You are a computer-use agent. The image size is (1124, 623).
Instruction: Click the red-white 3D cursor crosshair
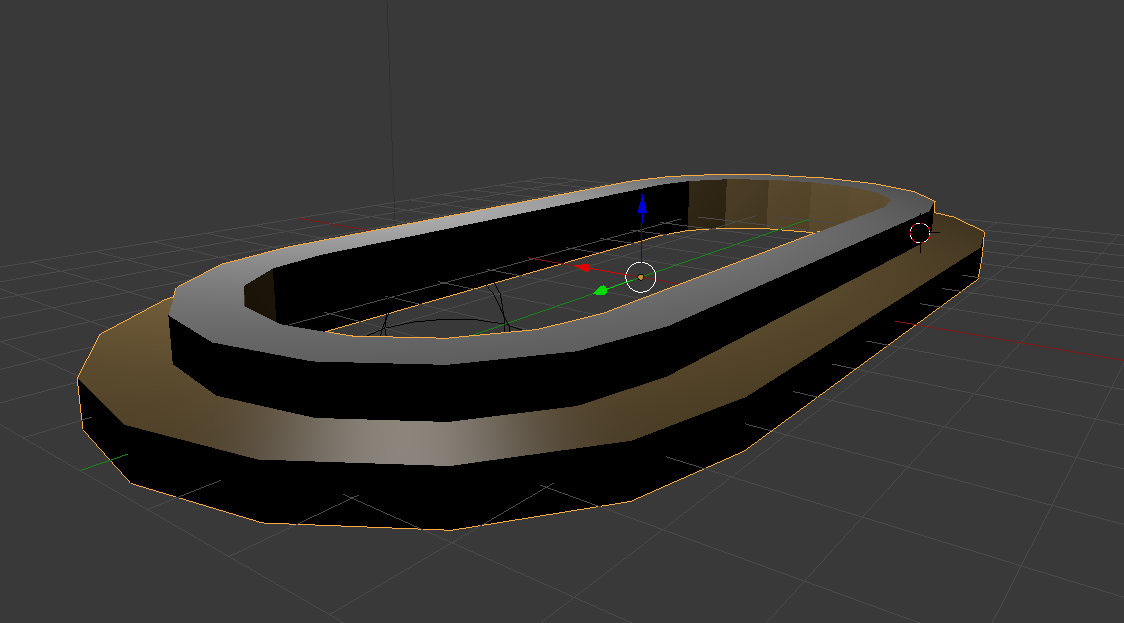pos(920,233)
